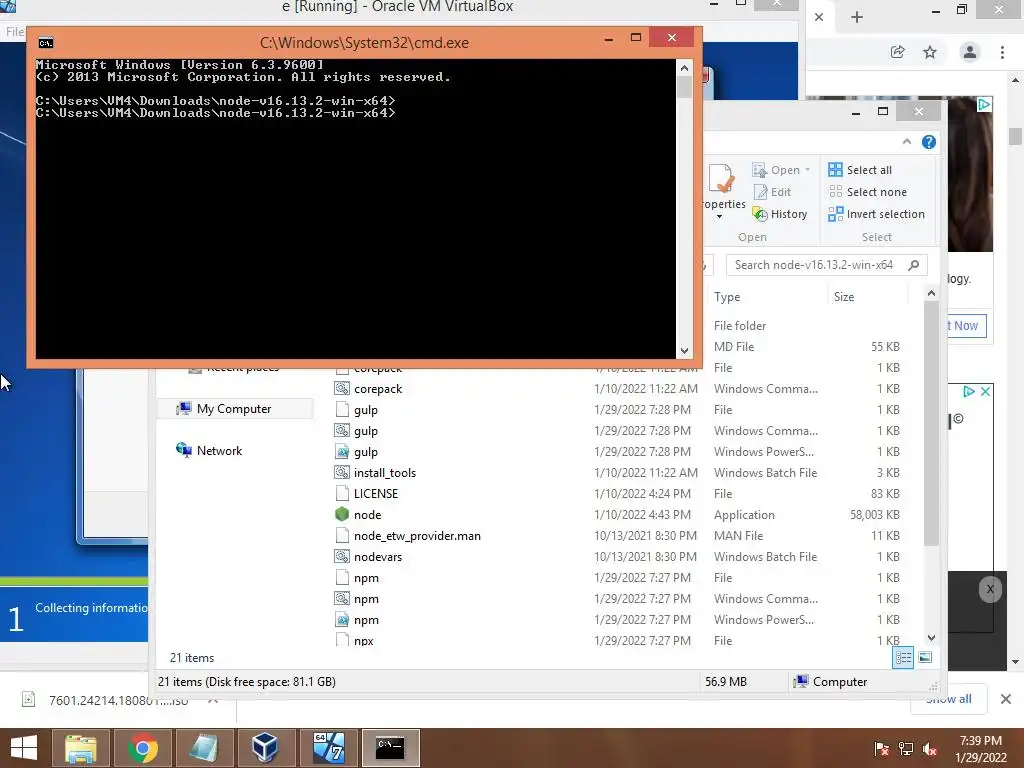Select the npx file row

(x=363, y=640)
